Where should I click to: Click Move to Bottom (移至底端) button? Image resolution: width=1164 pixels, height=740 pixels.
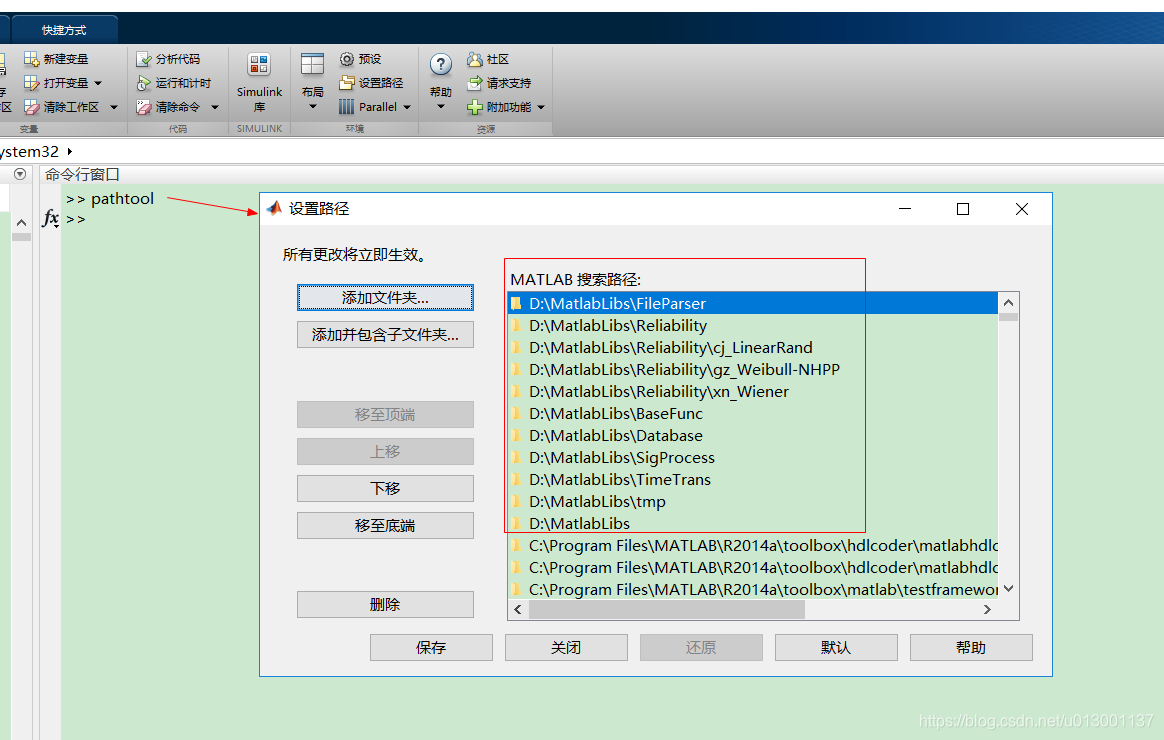tap(385, 525)
